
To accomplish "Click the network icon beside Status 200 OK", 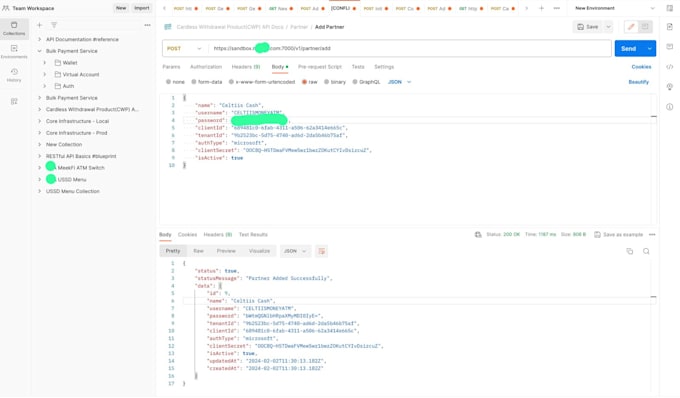I will pyautogui.click(x=478, y=235).
